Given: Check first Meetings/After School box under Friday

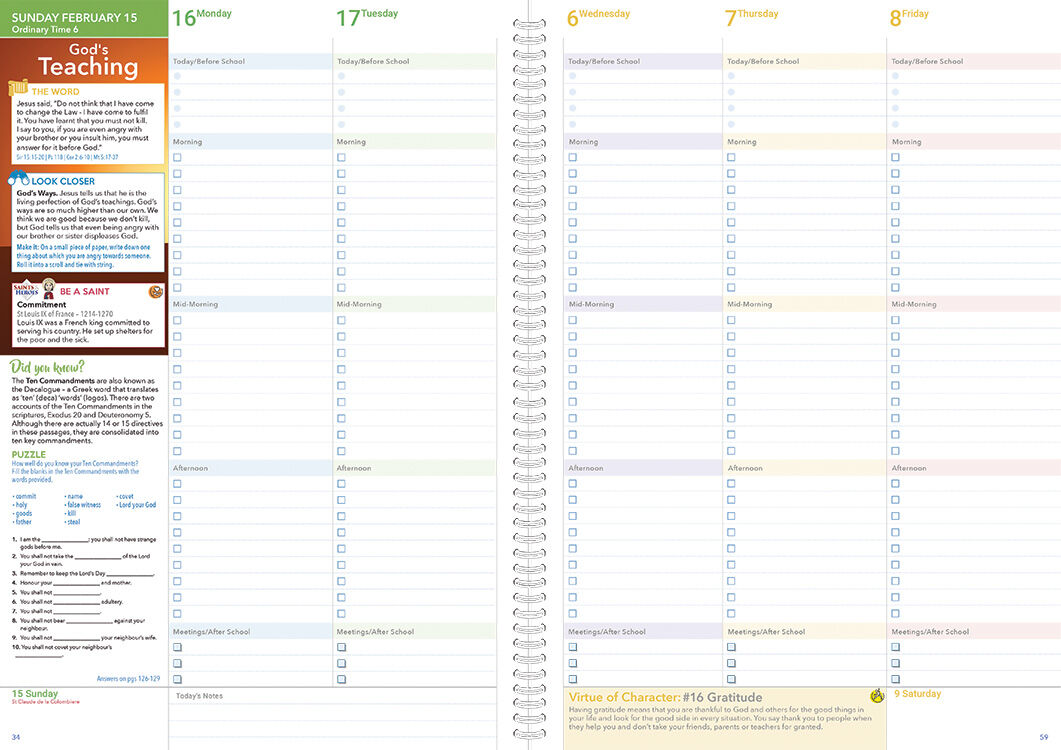Looking at the screenshot, I should 895,647.
